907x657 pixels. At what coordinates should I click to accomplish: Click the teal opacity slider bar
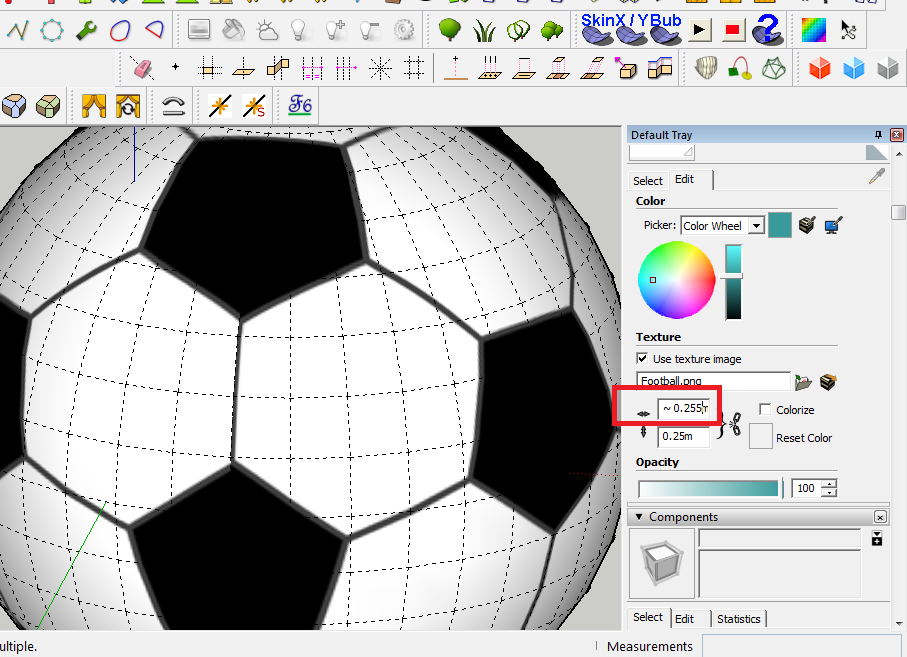coord(709,489)
